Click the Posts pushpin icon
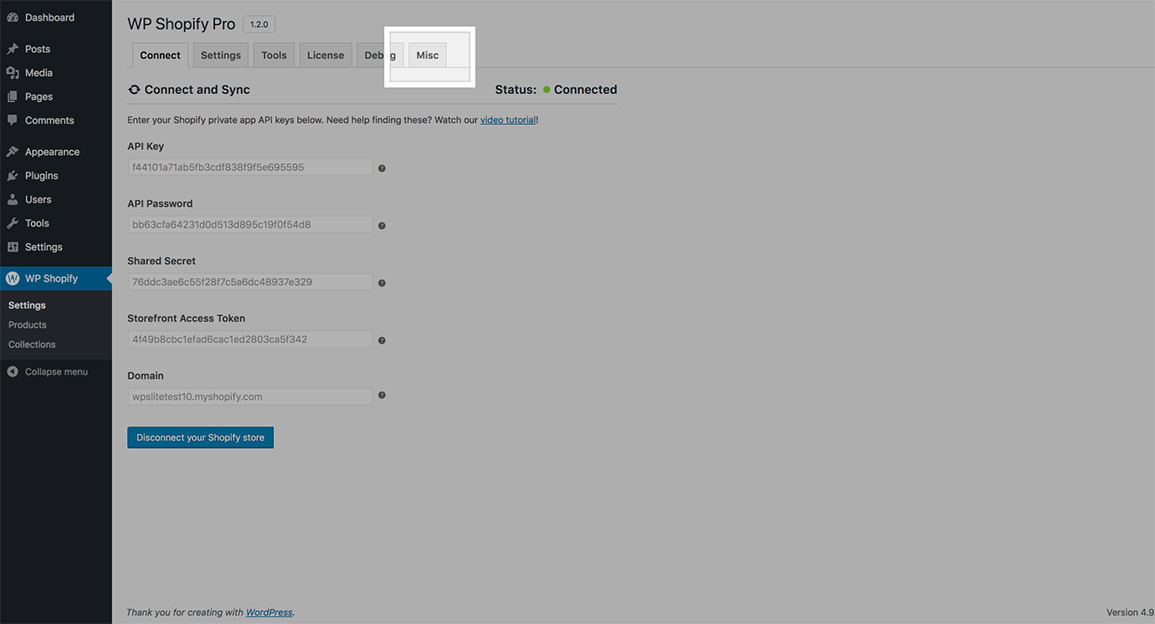 pos(13,49)
